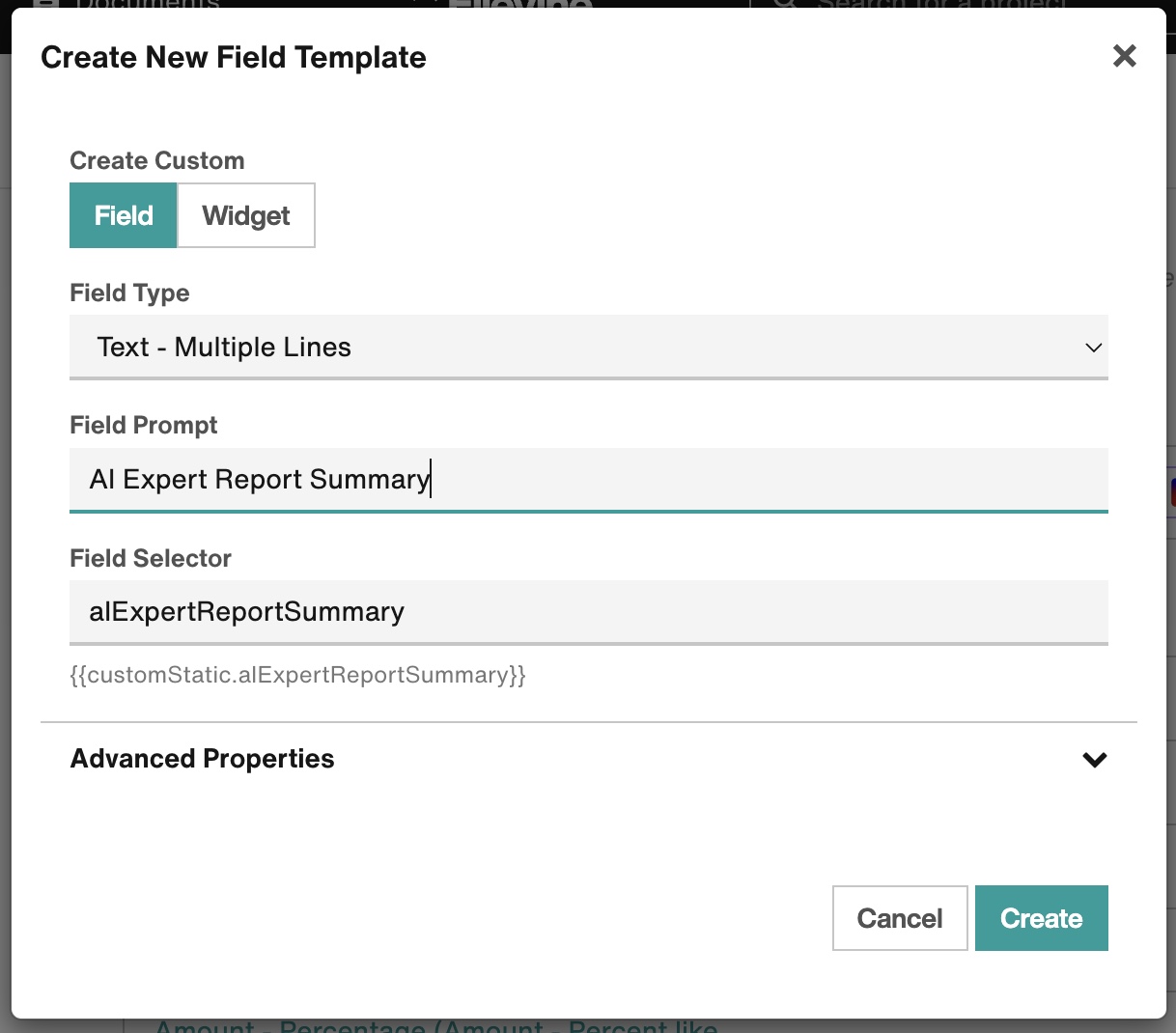Select the Field option under Create Custom
Screen dimensions: 1176x1033
click(123, 215)
